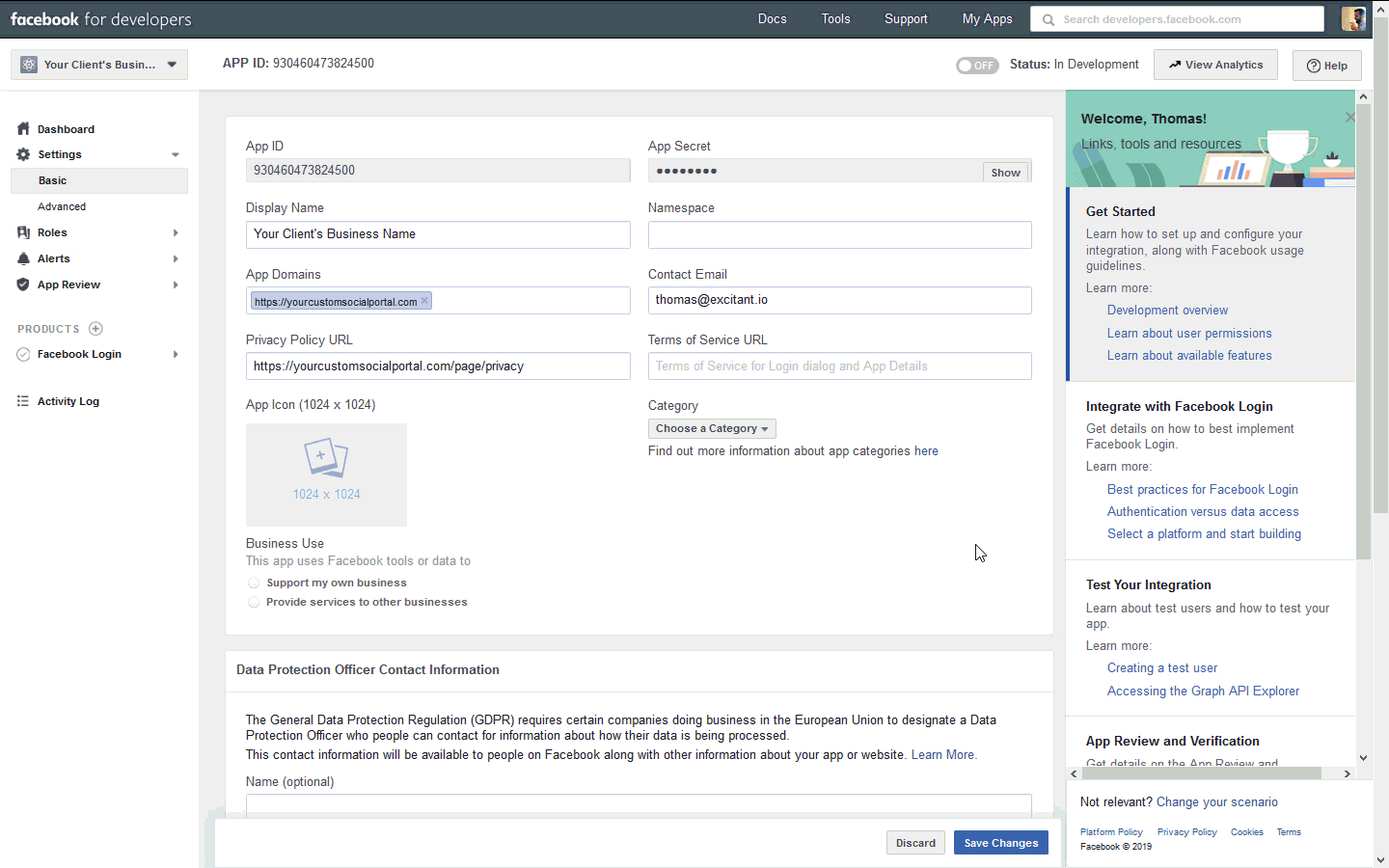1389x868 pixels.
Task: Click the side panel scroll-down arrow
Action: pos(1363,758)
